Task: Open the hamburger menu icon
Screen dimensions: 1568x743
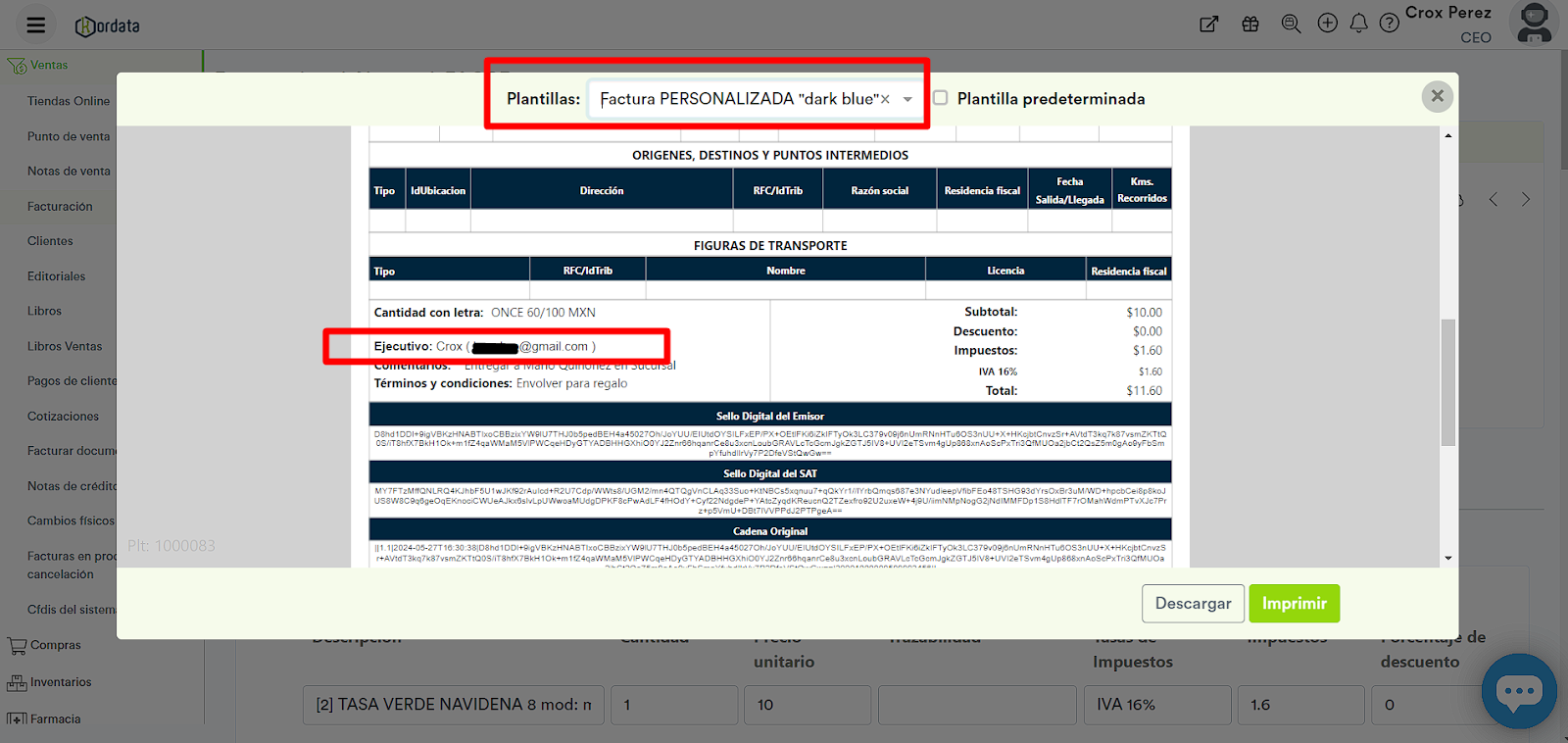Action: pos(36,25)
